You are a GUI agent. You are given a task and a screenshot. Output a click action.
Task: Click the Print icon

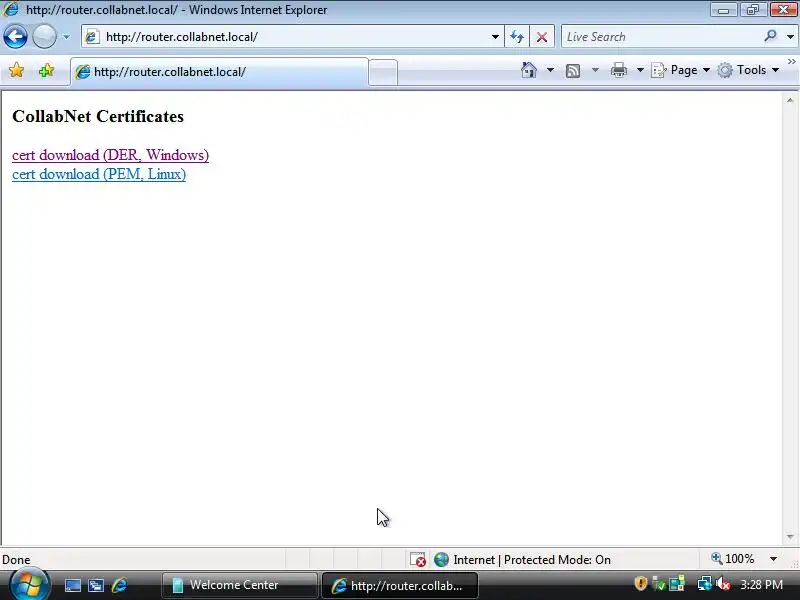click(619, 70)
